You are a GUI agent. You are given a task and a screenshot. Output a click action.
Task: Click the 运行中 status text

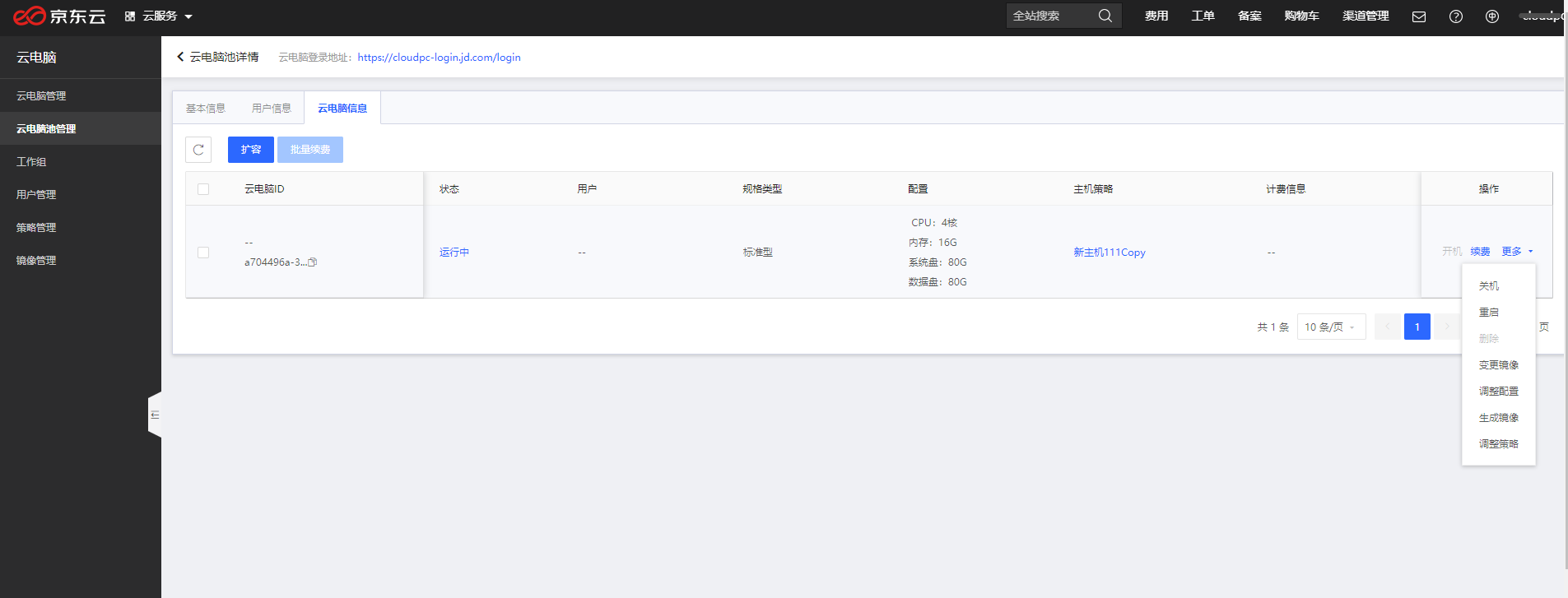tap(454, 253)
